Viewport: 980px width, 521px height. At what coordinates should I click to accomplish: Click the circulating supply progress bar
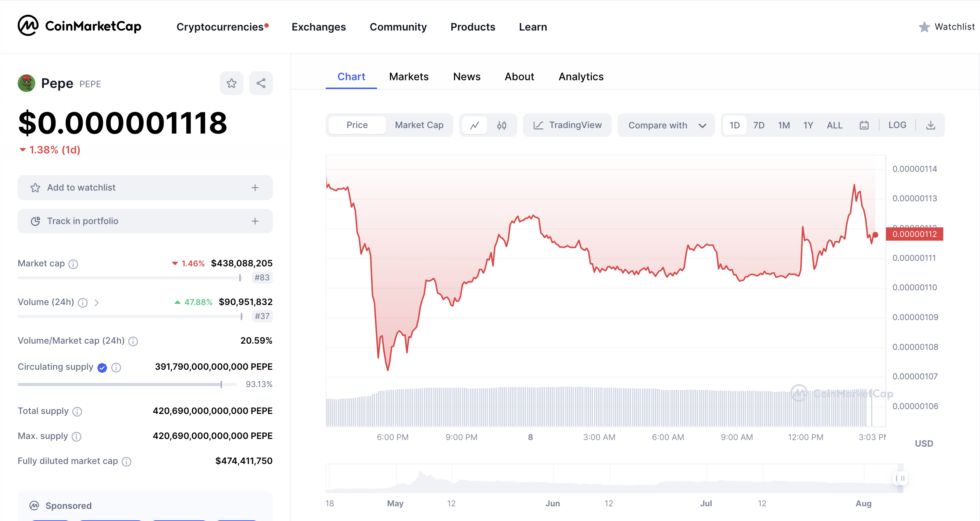[128, 384]
